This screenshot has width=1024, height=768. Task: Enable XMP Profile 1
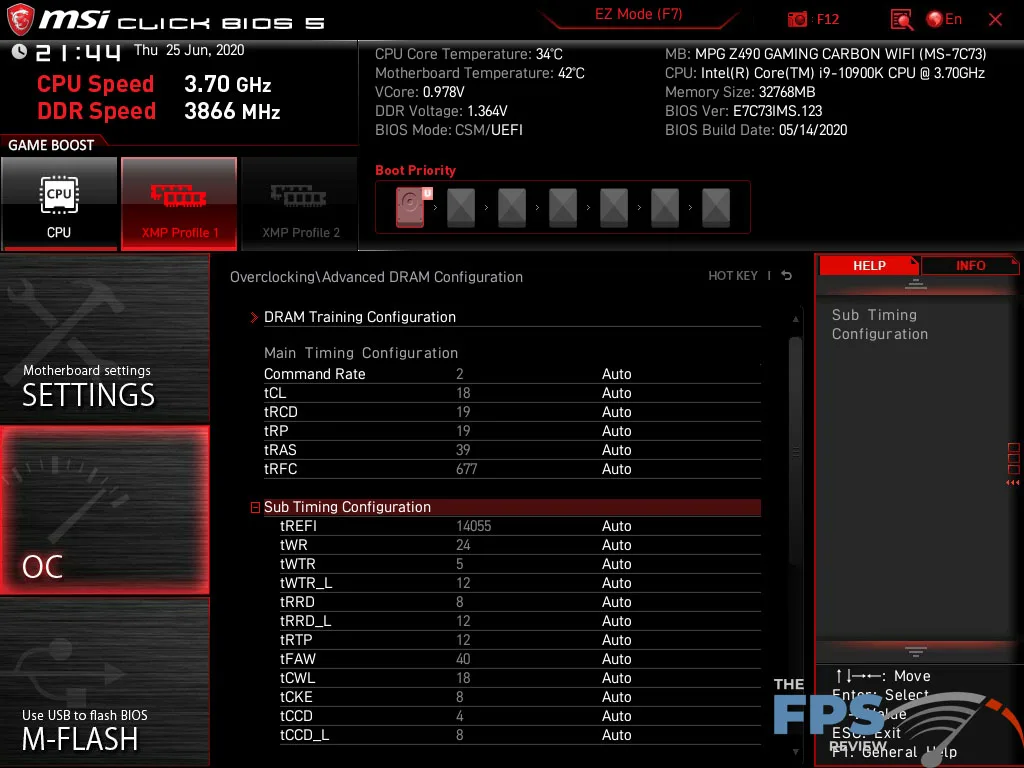pyautogui.click(x=179, y=203)
